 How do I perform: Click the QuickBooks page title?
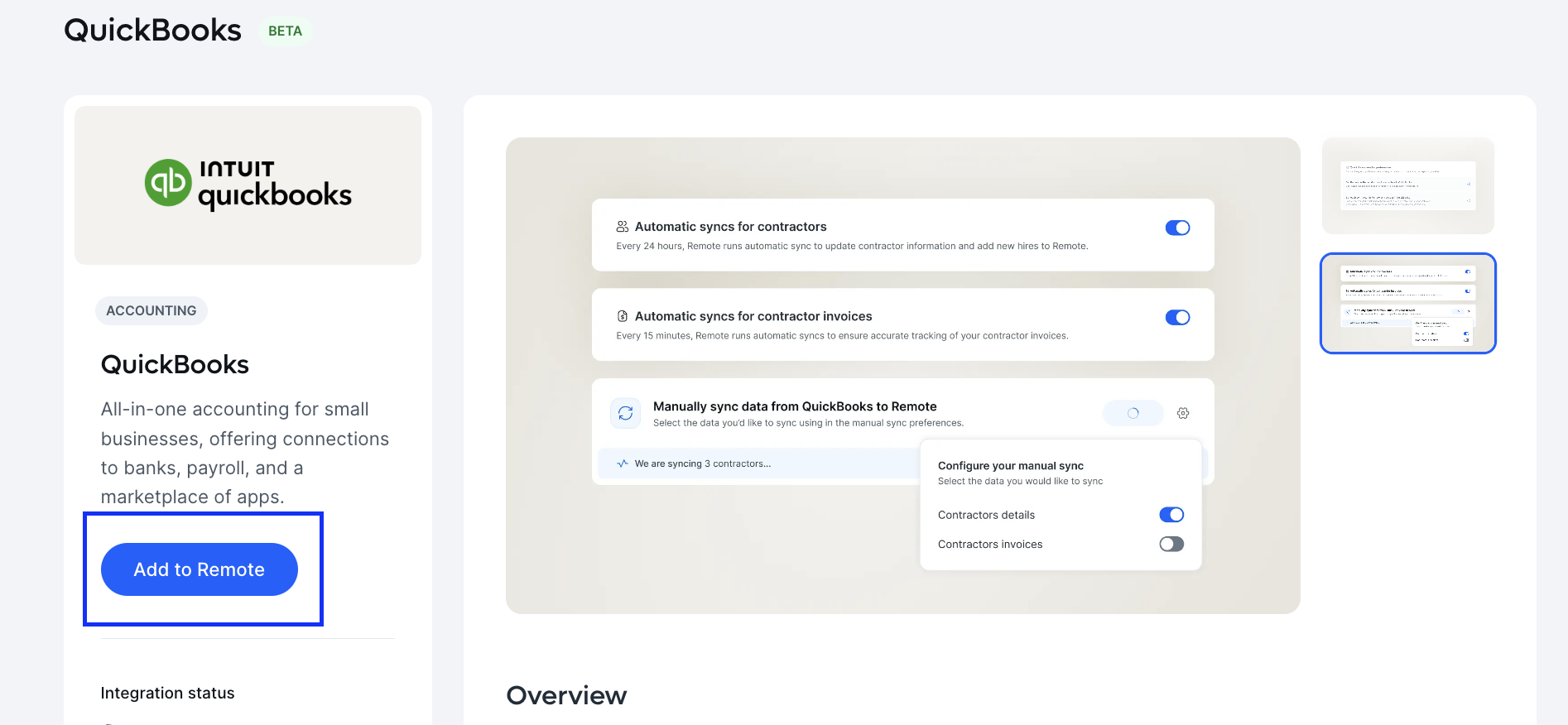[x=153, y=31]
